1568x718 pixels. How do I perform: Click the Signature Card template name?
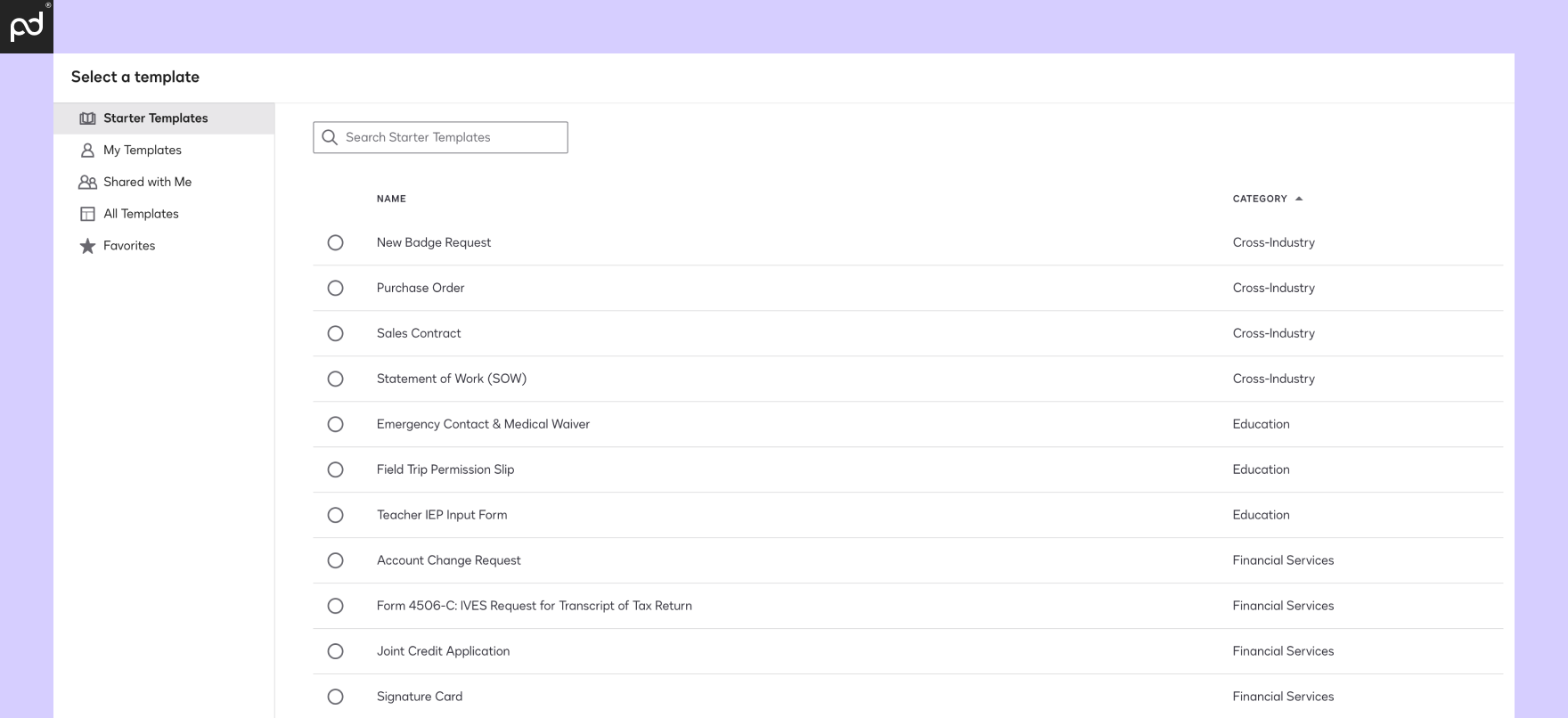pos(420,697)
